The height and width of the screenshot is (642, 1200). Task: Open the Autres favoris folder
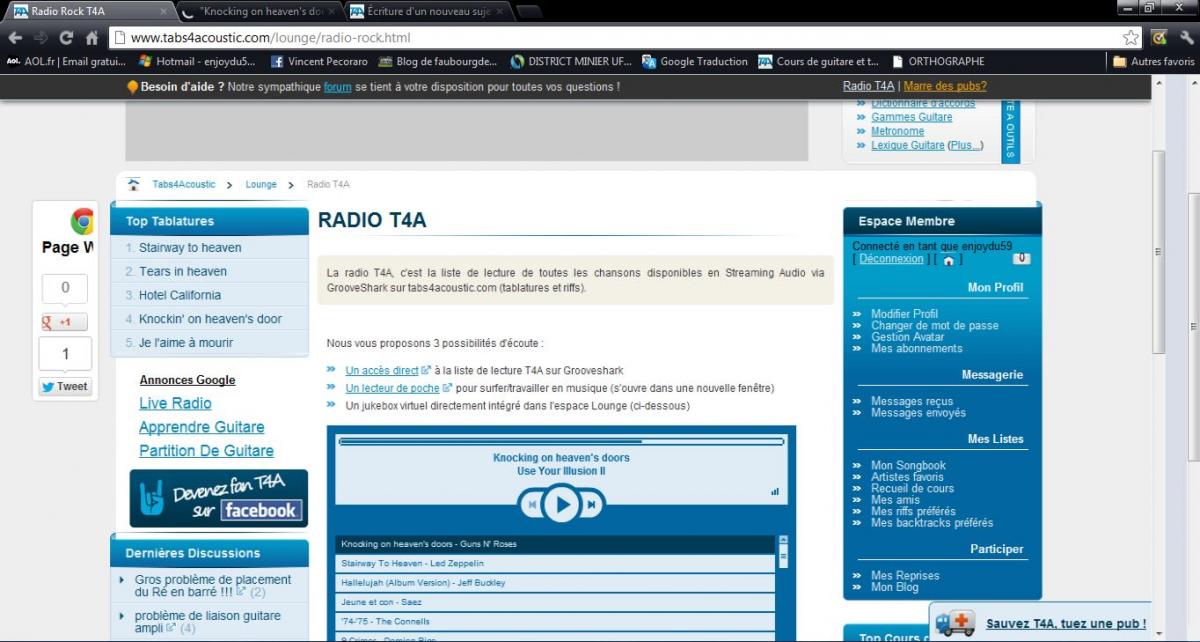(1153, 61)
